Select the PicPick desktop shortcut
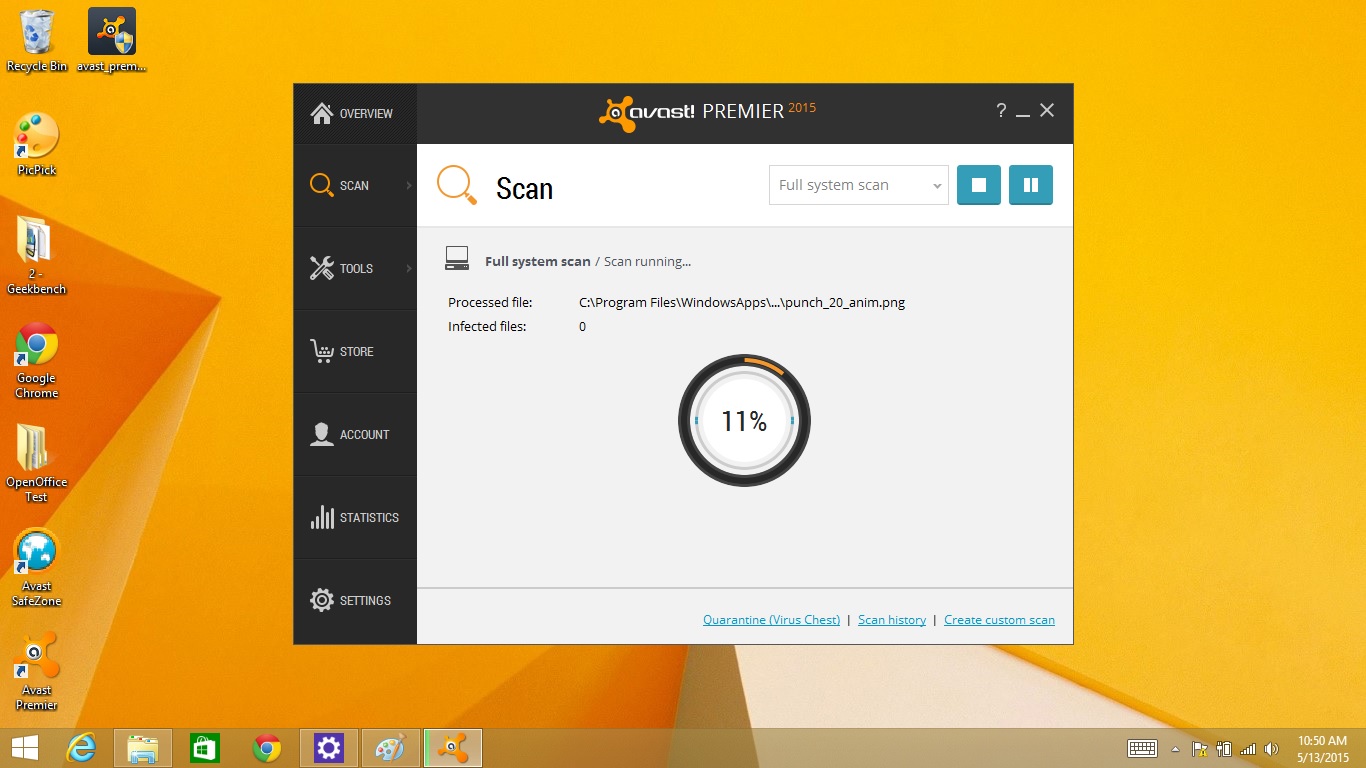 coord(37,144)
